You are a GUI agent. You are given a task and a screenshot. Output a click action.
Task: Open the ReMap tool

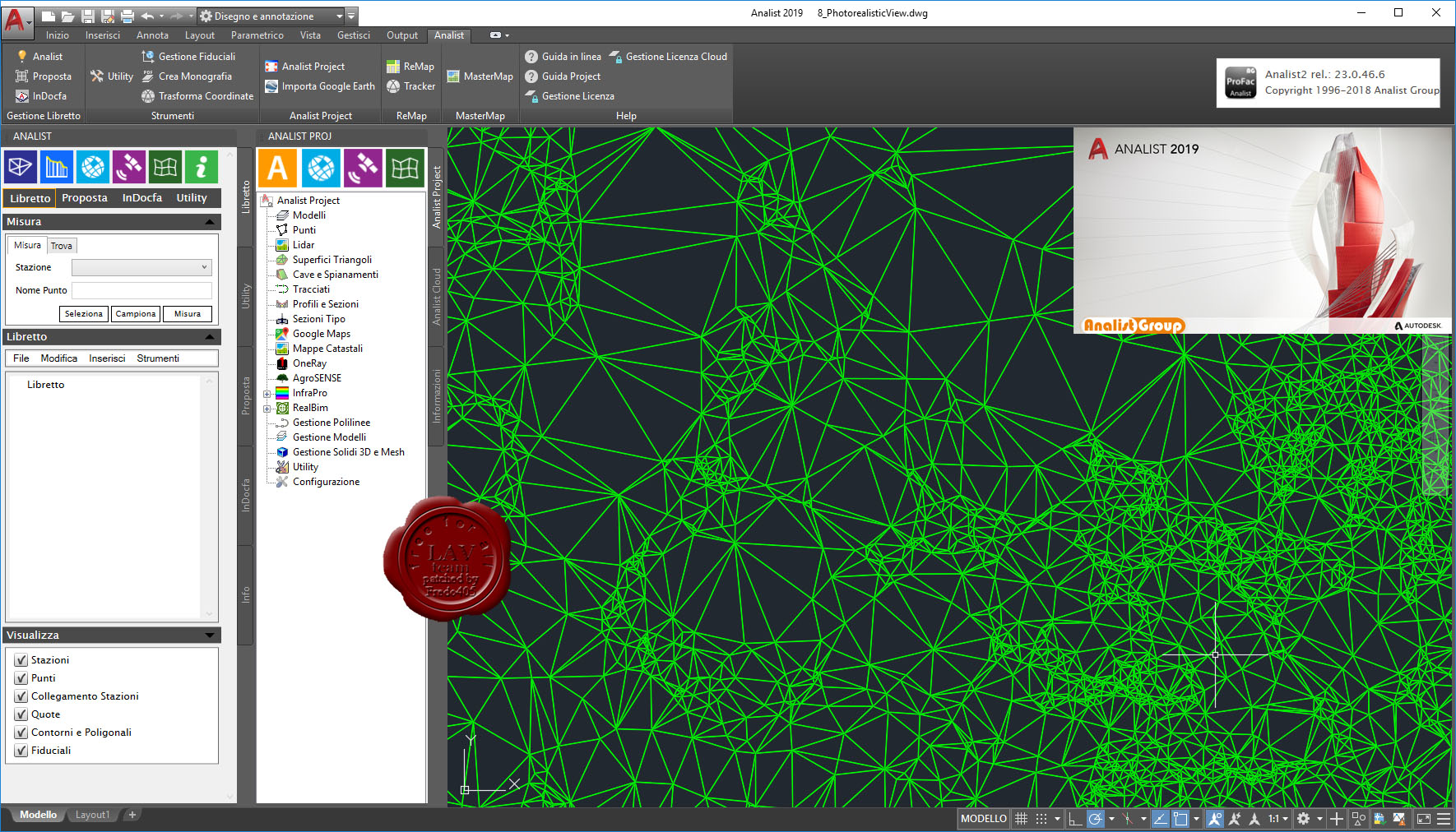[410, 67]
